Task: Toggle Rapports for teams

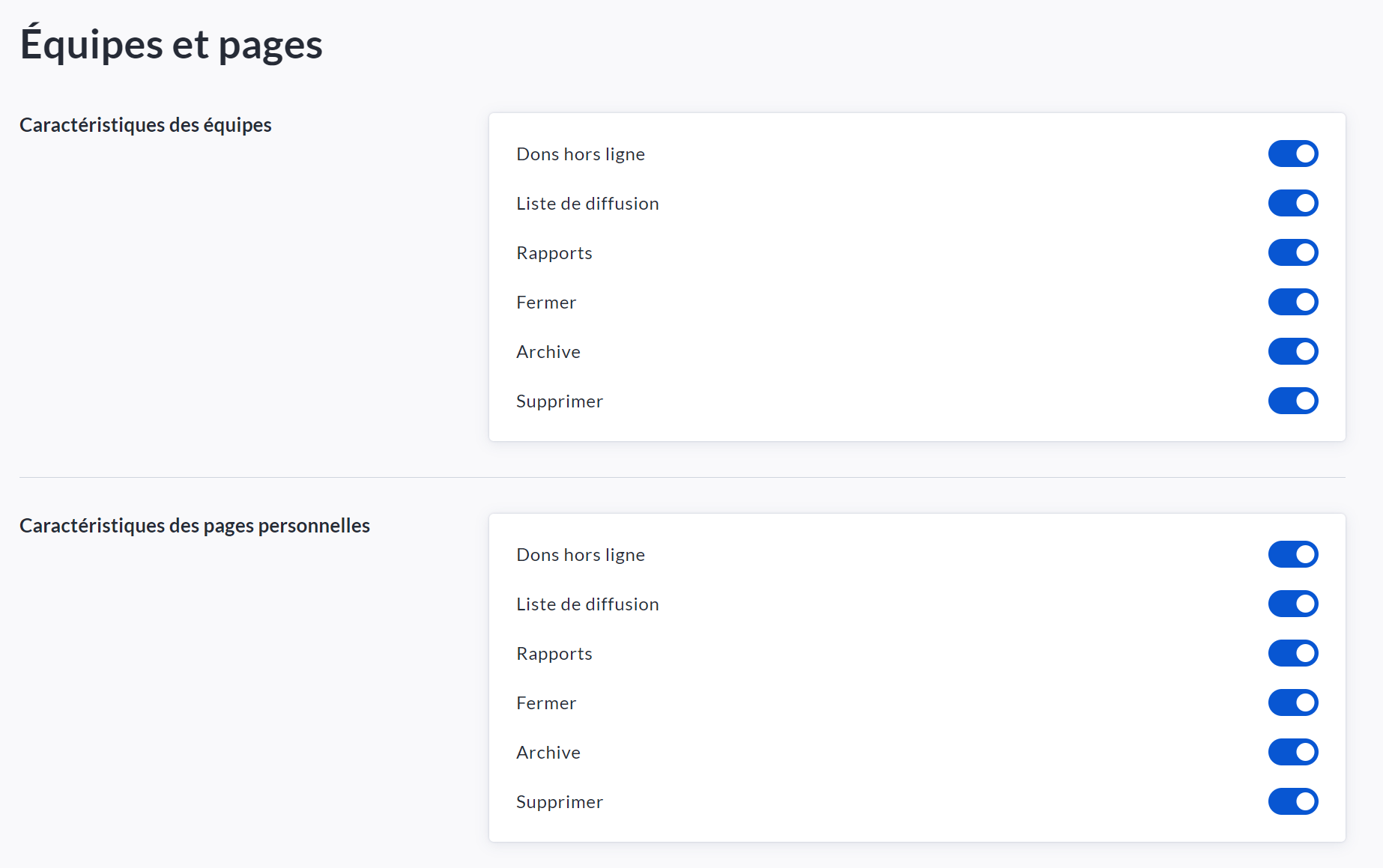Action: click(1292, 252)
